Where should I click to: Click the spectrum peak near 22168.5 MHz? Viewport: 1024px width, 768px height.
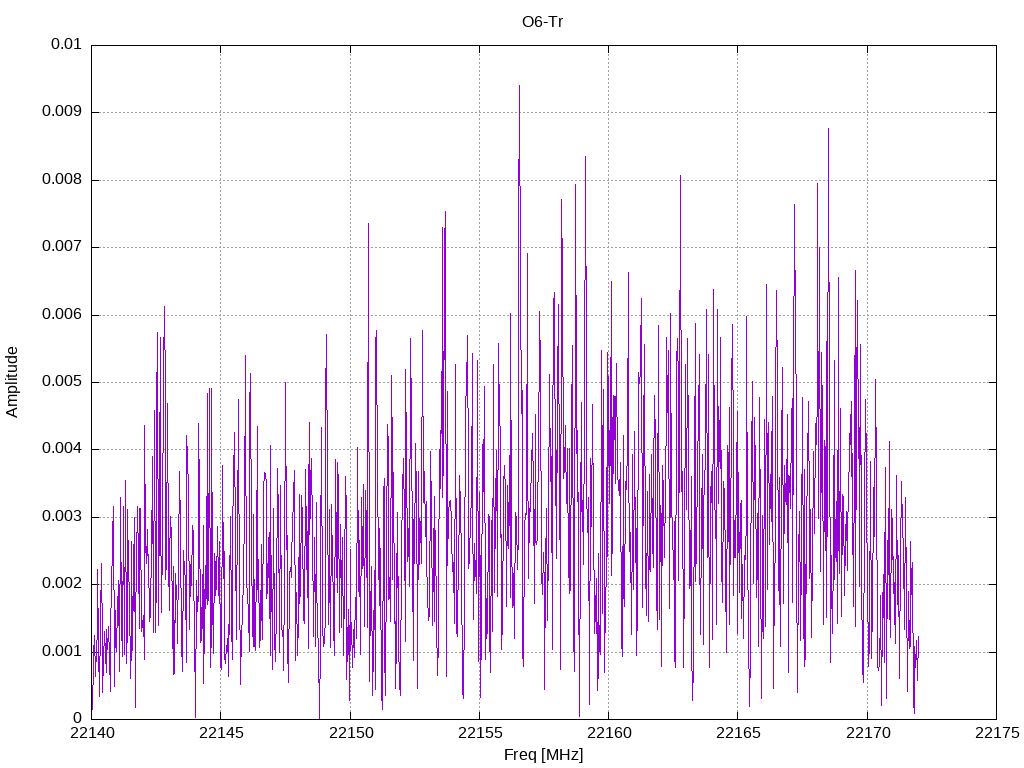click(828, 129)
